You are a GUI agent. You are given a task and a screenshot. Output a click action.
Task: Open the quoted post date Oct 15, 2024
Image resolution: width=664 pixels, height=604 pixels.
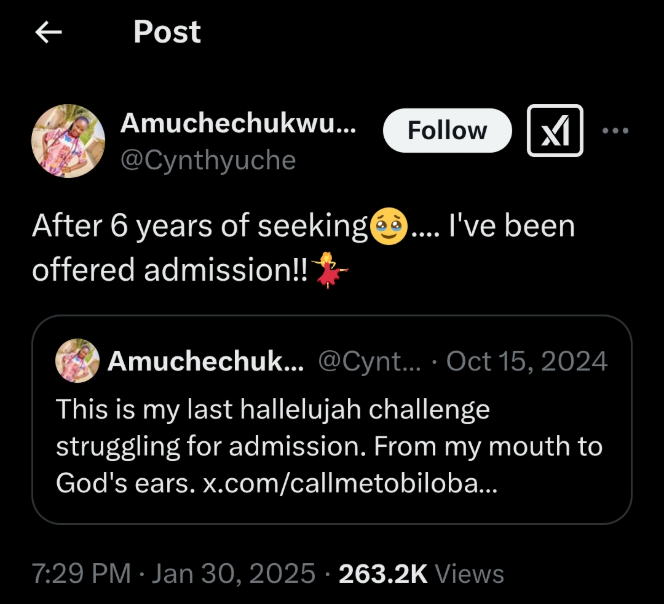pyautogui.click(x=527, y=361)
